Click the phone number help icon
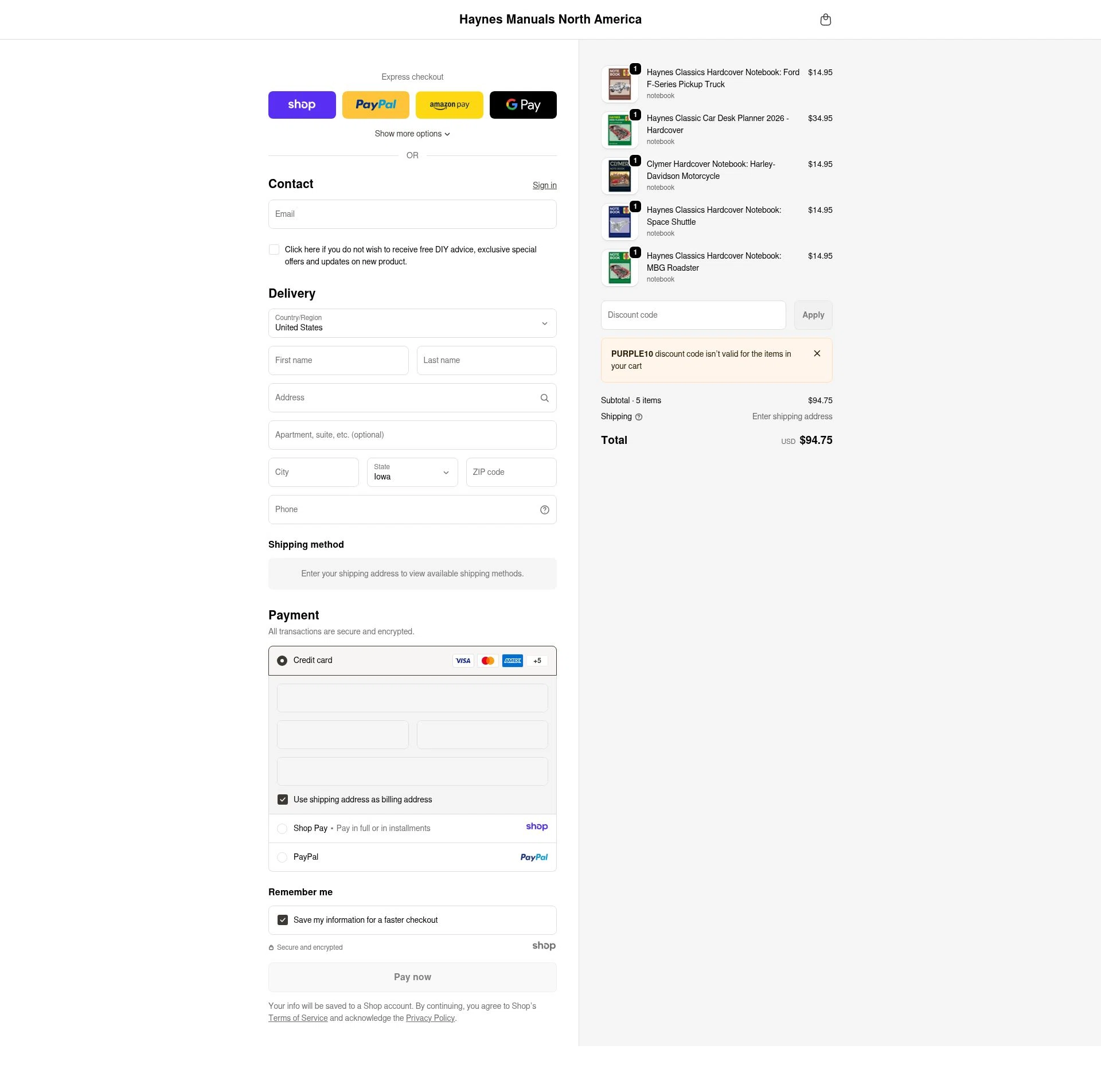The image size is (1101, 1092). pyautogui.click(x=544, y=509)
